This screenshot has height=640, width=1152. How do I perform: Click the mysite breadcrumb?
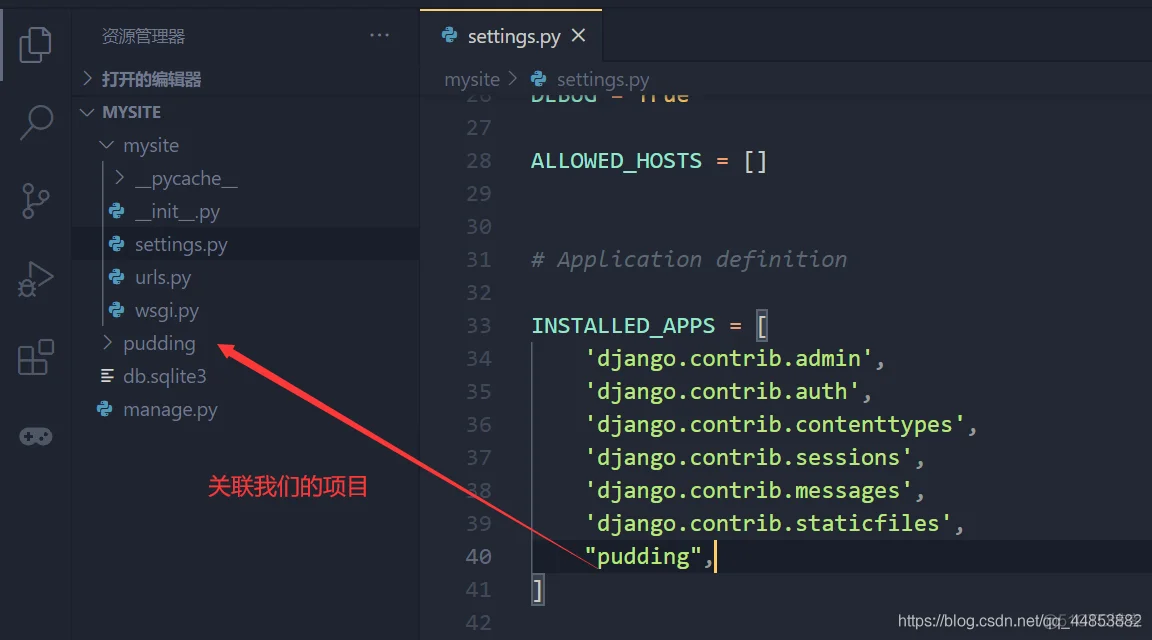pyautogui.click(x=472, y=79)
